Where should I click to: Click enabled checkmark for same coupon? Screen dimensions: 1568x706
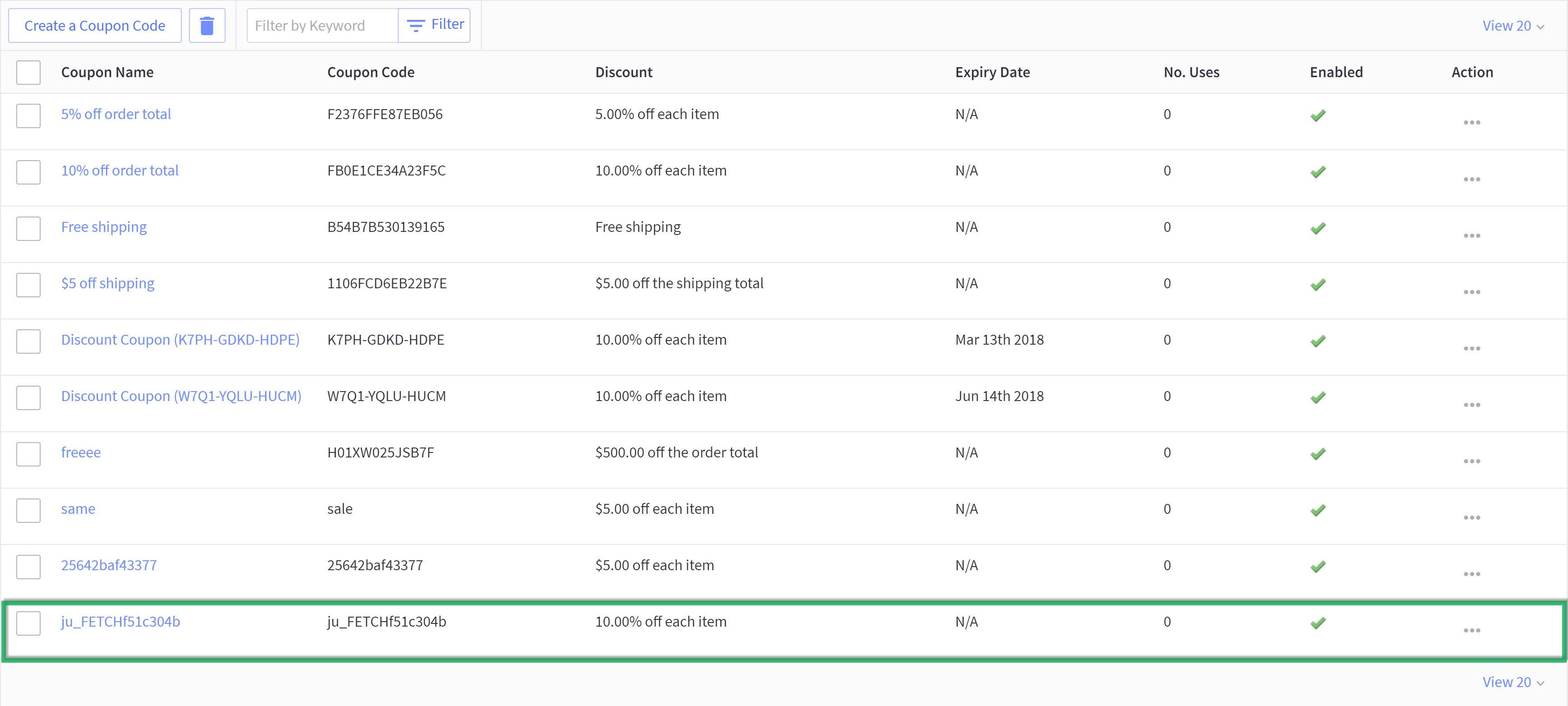tap(1318, 510)
